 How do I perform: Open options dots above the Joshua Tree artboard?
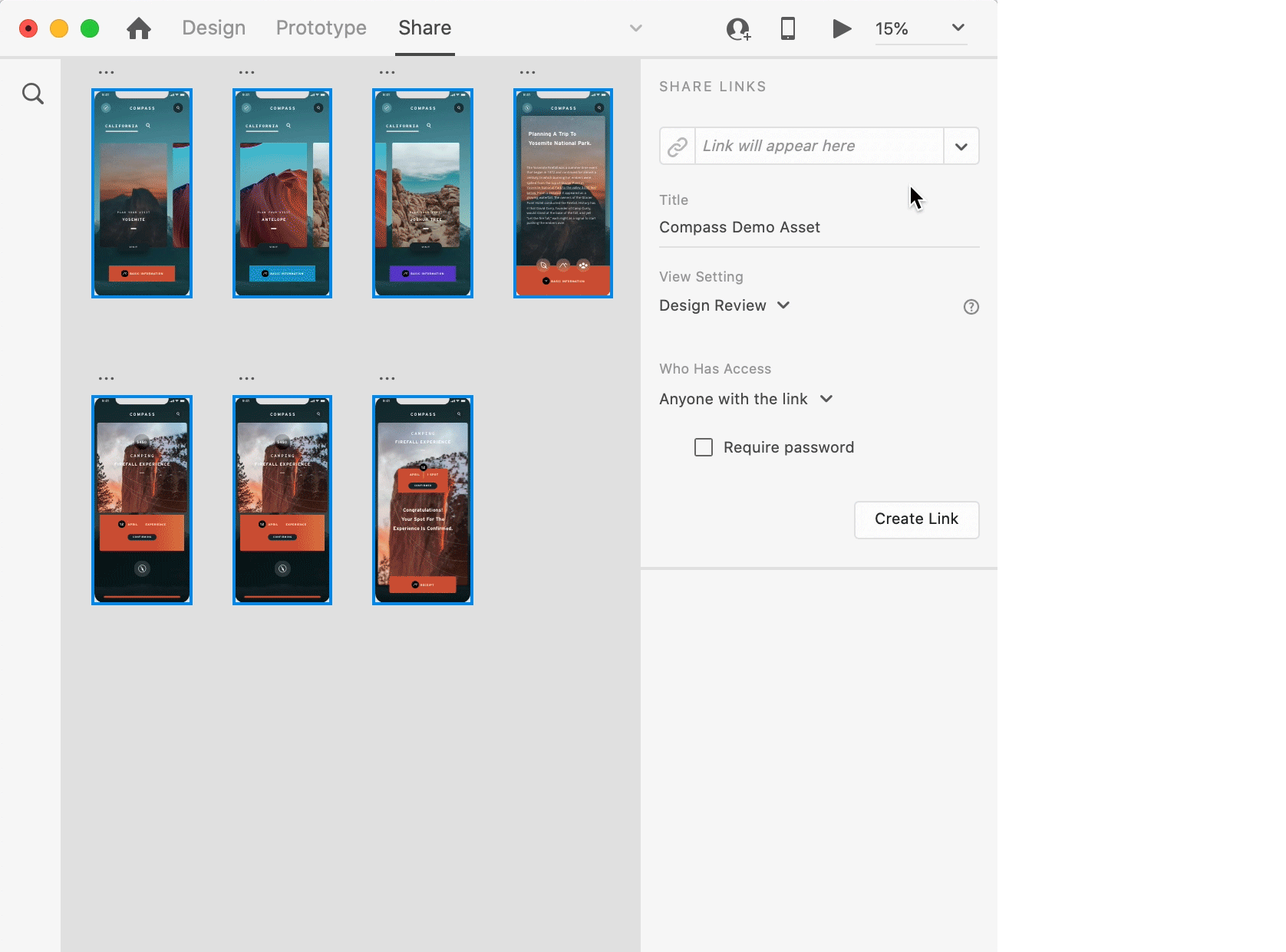click(x=387, y=73)
